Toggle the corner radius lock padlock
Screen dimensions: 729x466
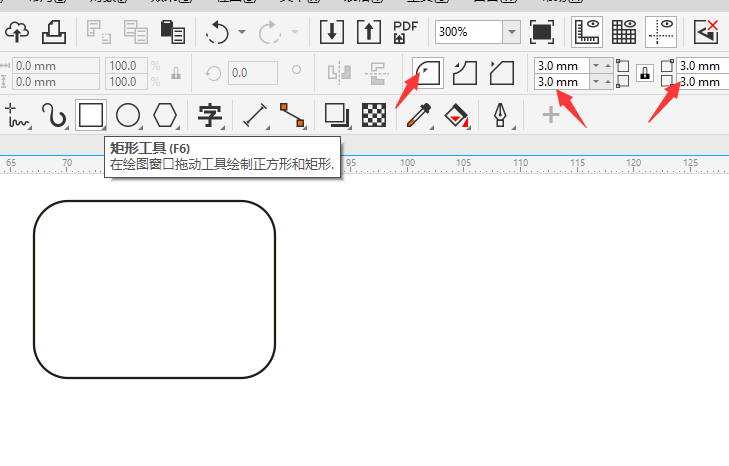[x=645, y=73]
